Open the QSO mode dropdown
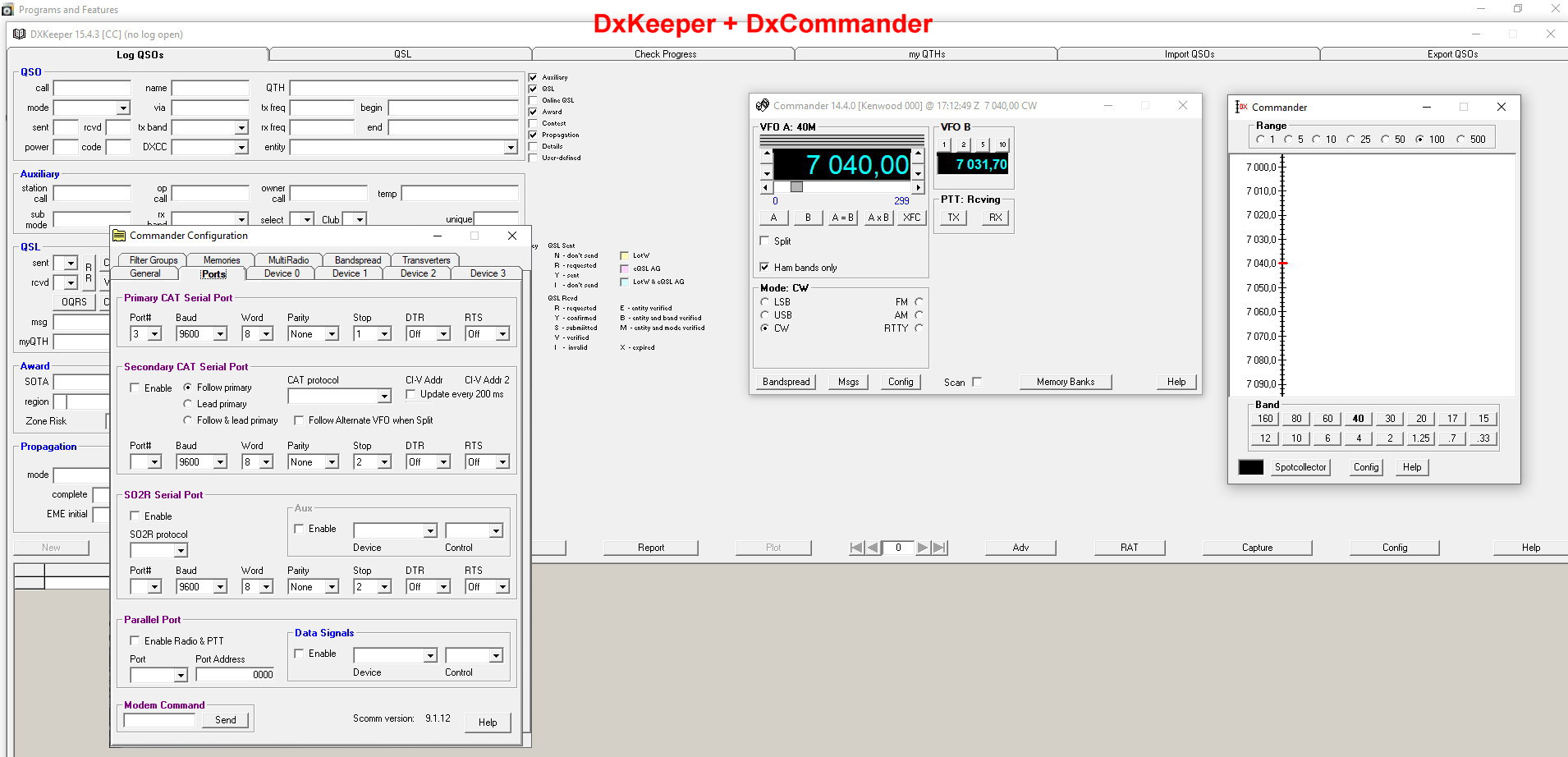This screenshot has width=1568, height=757. pyautogui.click(x=123, y=108)
